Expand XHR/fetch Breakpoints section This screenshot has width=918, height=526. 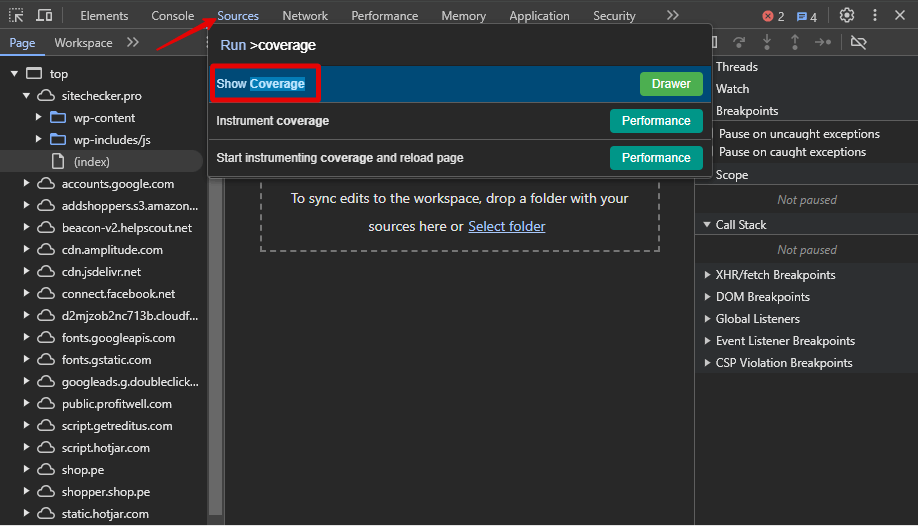point(707,275)
